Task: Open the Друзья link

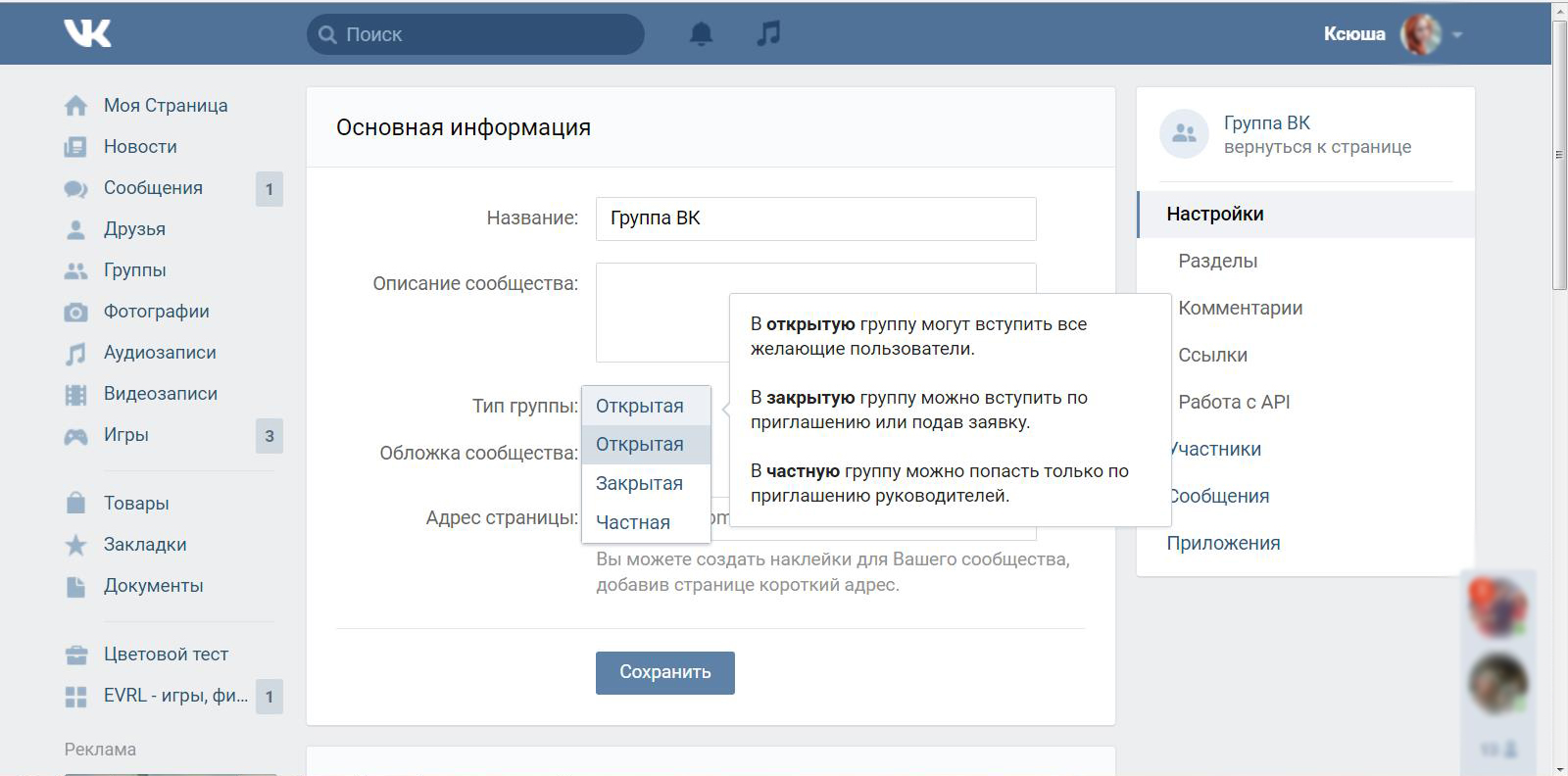Action: (x=134, y=229)
